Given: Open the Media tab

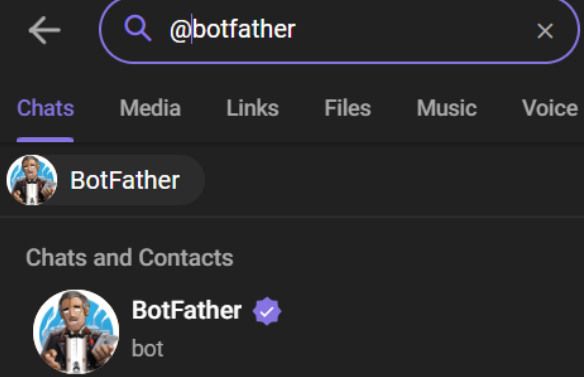Looking at the screenshot, I should (x=150, y=108).
